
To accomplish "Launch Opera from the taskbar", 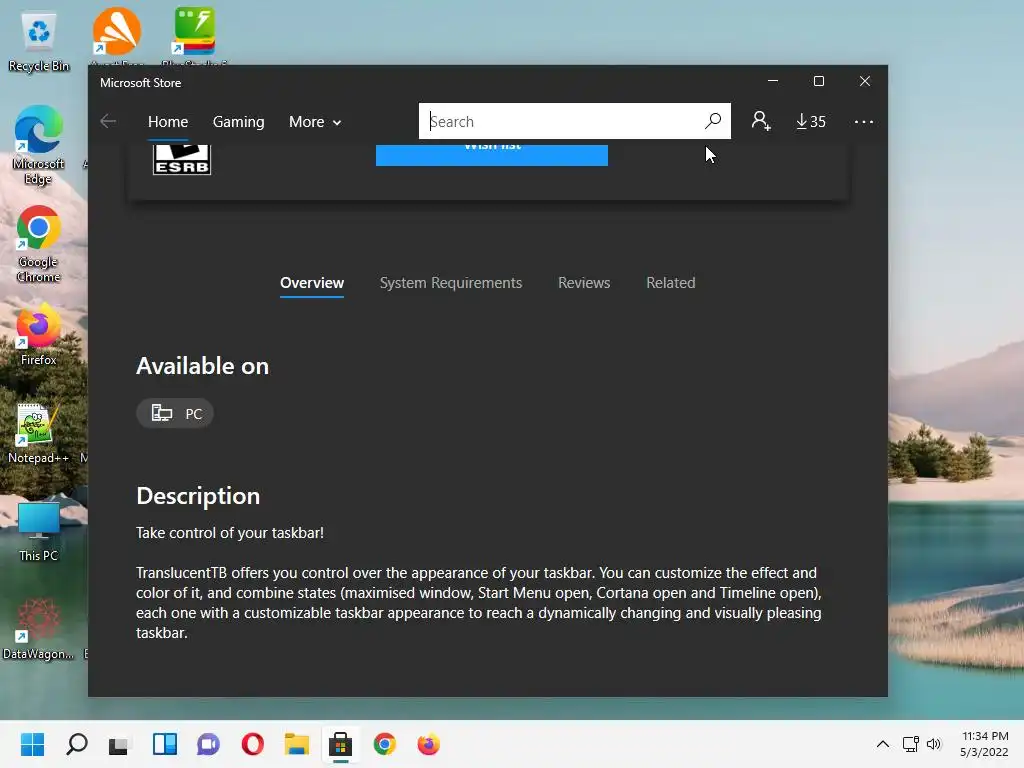I will [x=253, y=744].
